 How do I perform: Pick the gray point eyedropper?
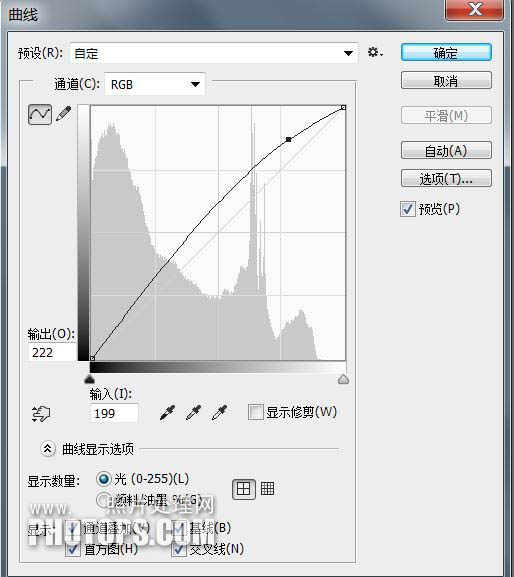[194, 413]
